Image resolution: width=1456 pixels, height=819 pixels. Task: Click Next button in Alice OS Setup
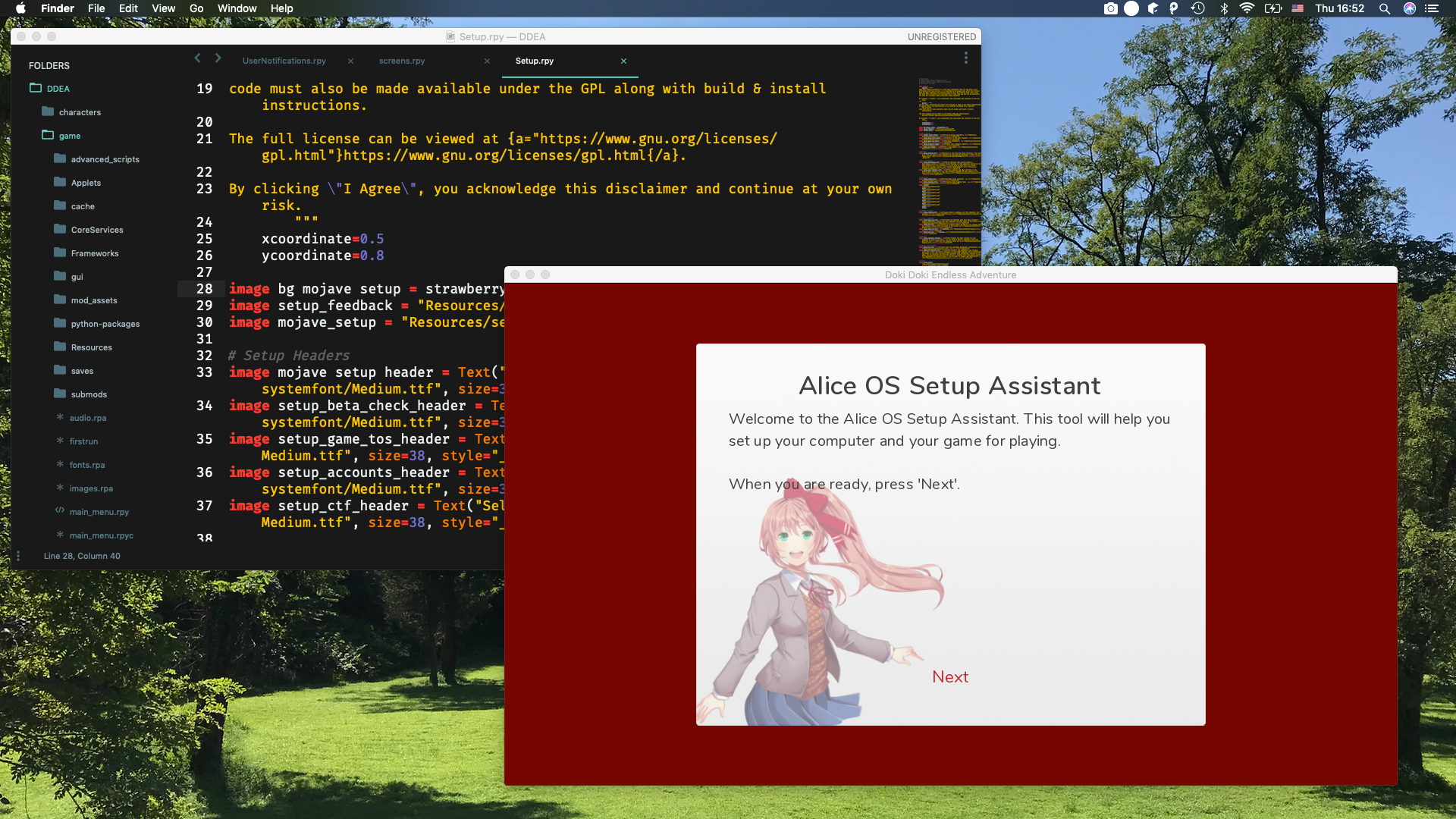point(949,676)
